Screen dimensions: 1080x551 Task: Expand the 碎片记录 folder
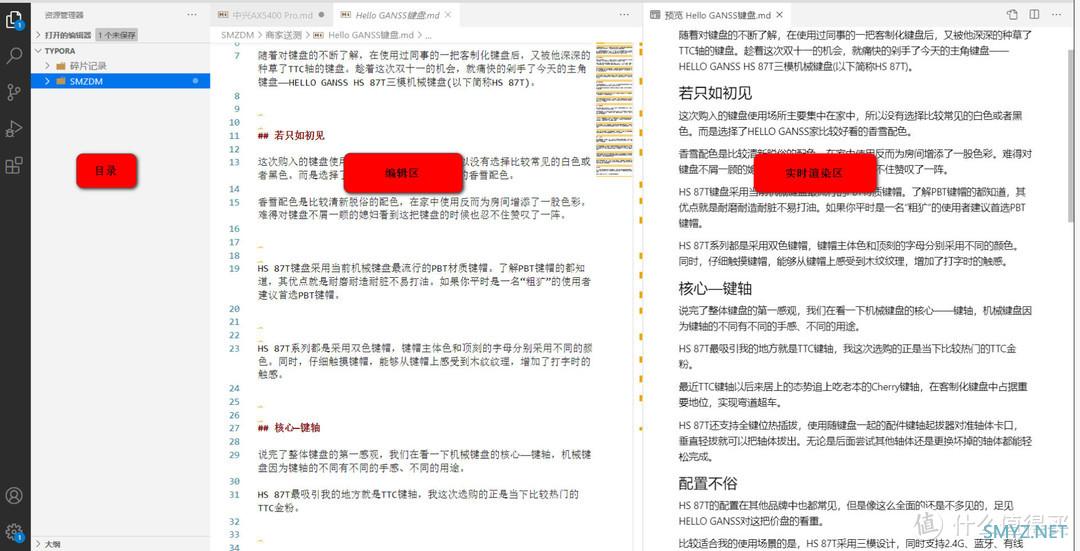tap(86, 65)
